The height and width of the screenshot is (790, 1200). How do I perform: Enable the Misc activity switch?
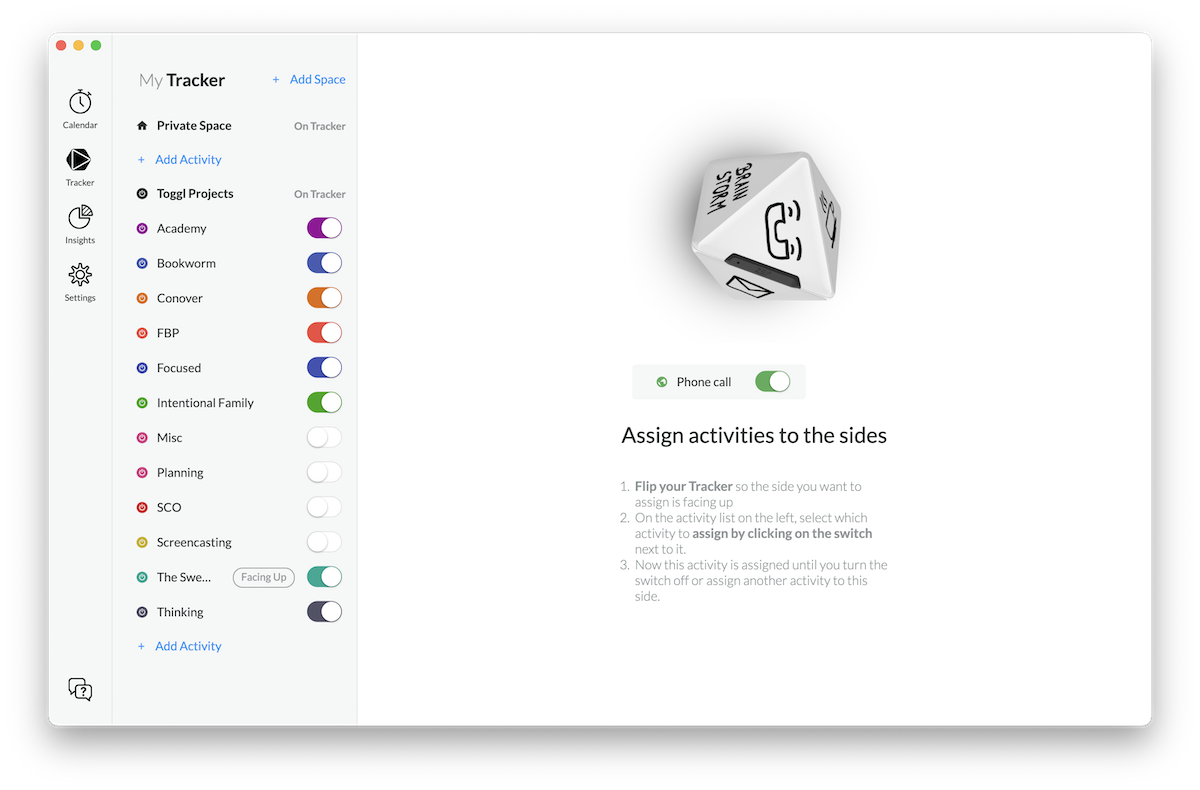pos(324,437)
